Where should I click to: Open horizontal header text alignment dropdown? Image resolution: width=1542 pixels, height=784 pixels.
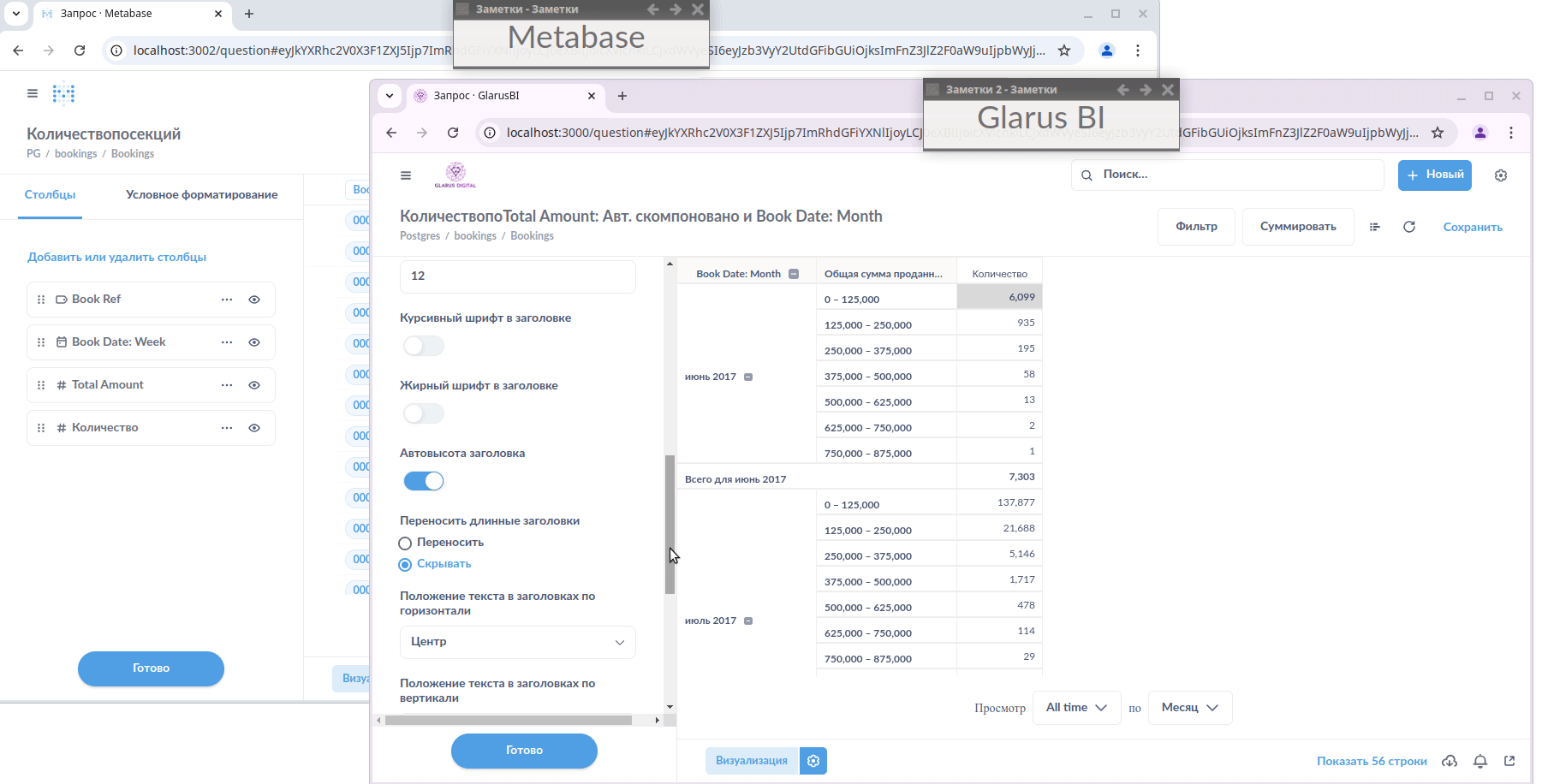(x=517, y=642)
